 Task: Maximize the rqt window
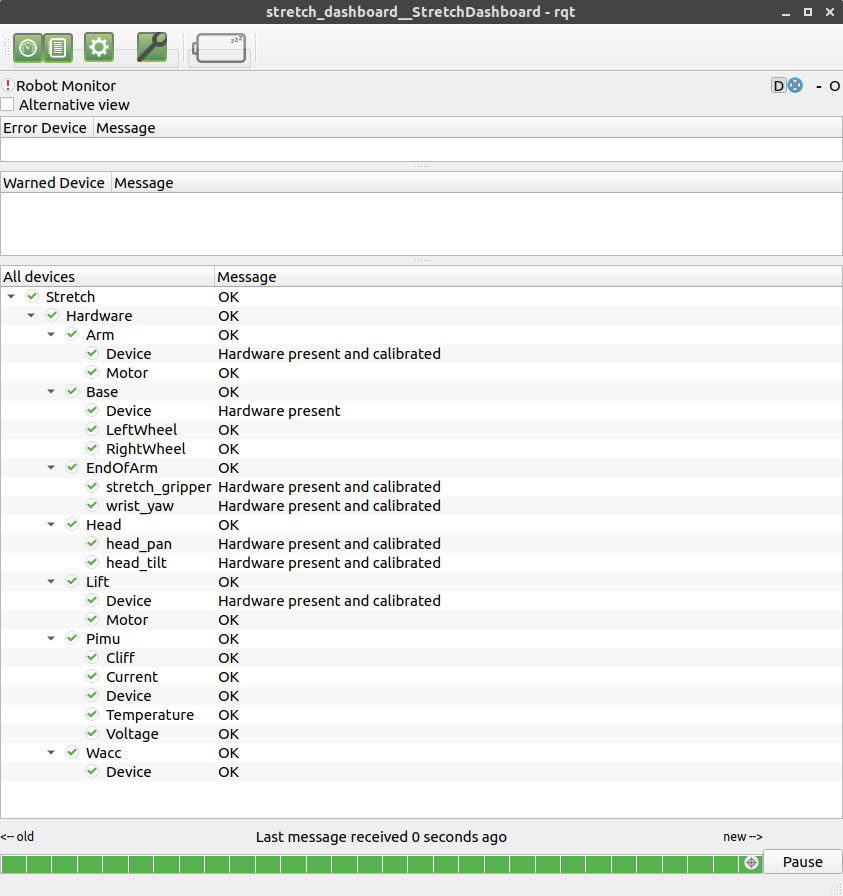[808, 12]
